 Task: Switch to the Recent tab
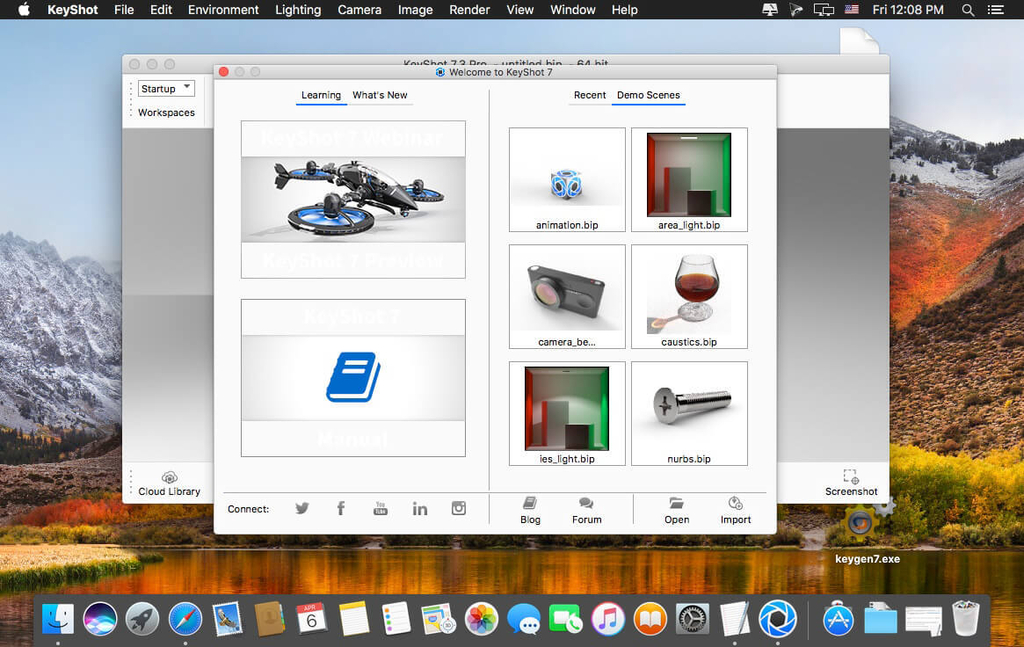589,95
